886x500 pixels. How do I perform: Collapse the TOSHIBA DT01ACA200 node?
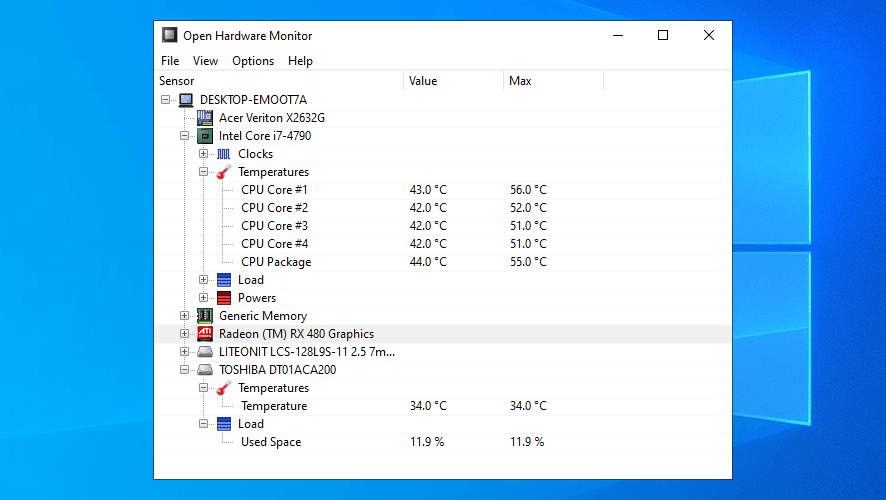tap(184, 370)
